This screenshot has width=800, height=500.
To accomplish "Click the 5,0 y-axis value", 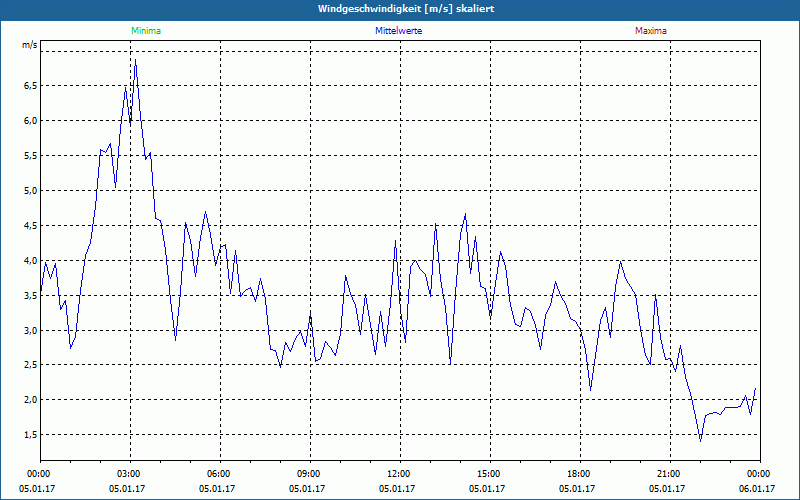I will click(x=31, y=191).
